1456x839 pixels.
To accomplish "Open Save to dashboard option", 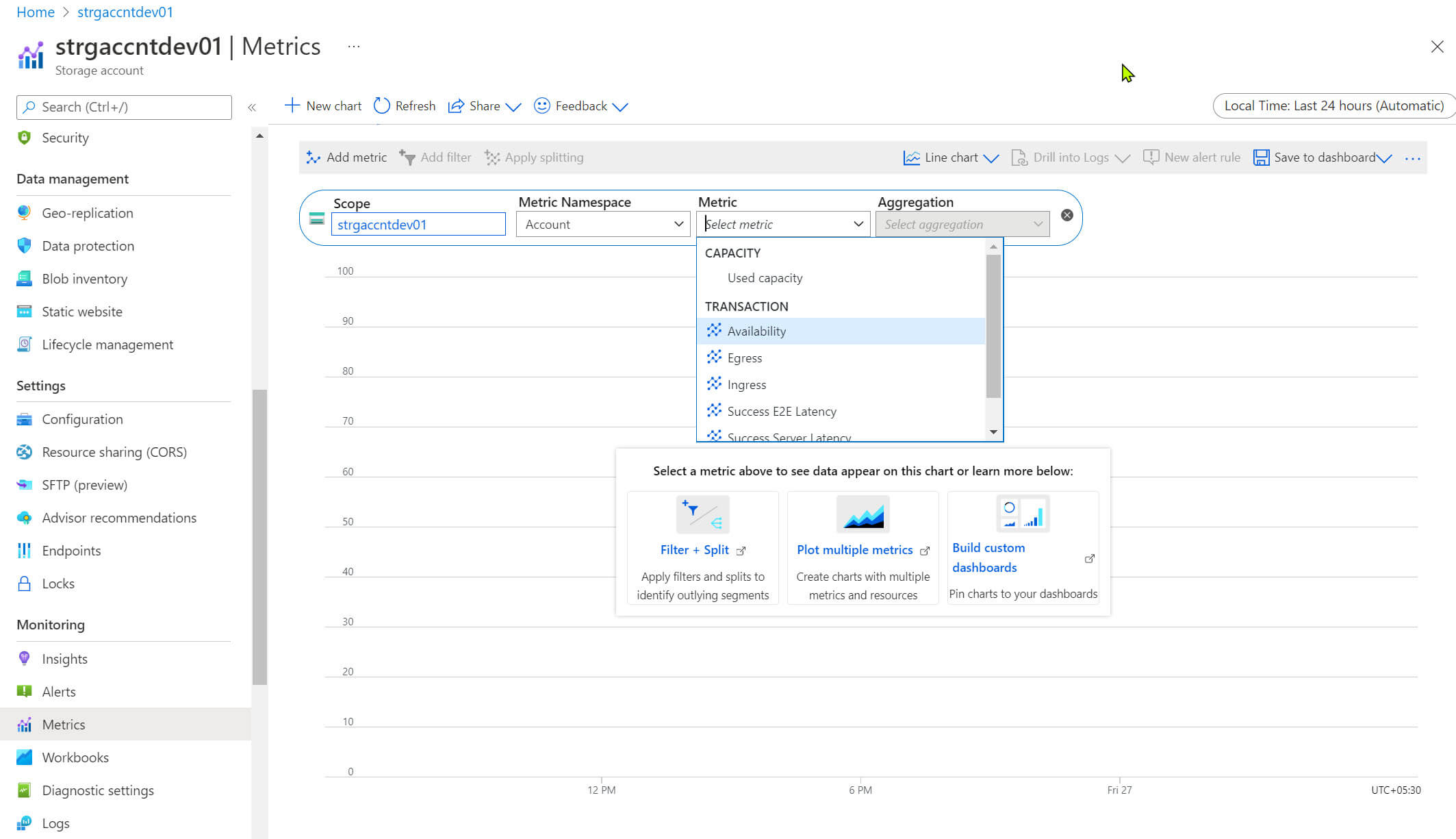I will [1323, 158].
